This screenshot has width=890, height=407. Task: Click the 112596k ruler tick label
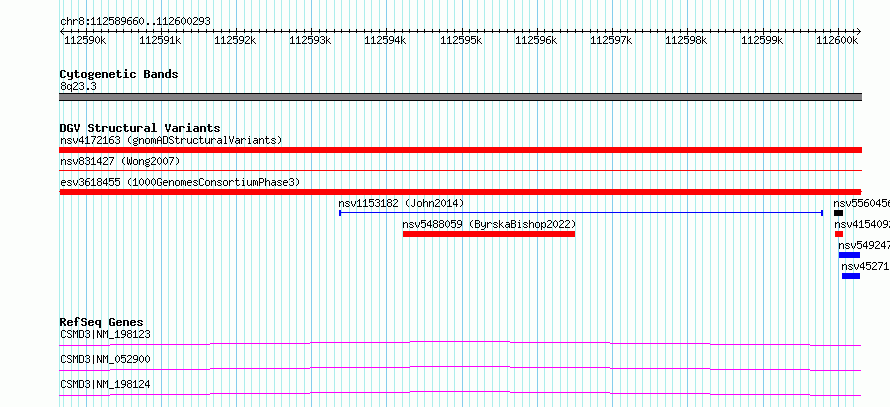click(536, 40)
